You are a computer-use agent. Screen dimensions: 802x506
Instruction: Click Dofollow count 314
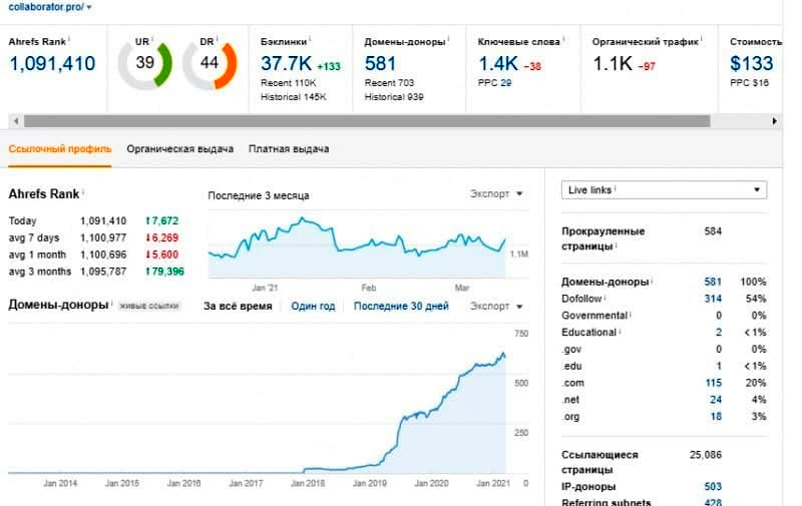point(713,299)
